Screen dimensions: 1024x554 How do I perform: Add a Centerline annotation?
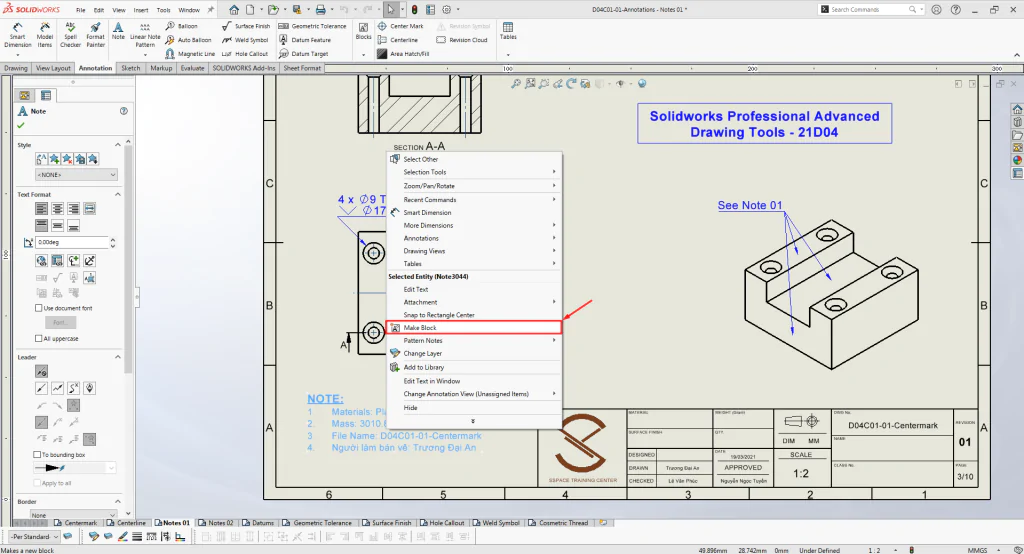[x=397, y=40]
